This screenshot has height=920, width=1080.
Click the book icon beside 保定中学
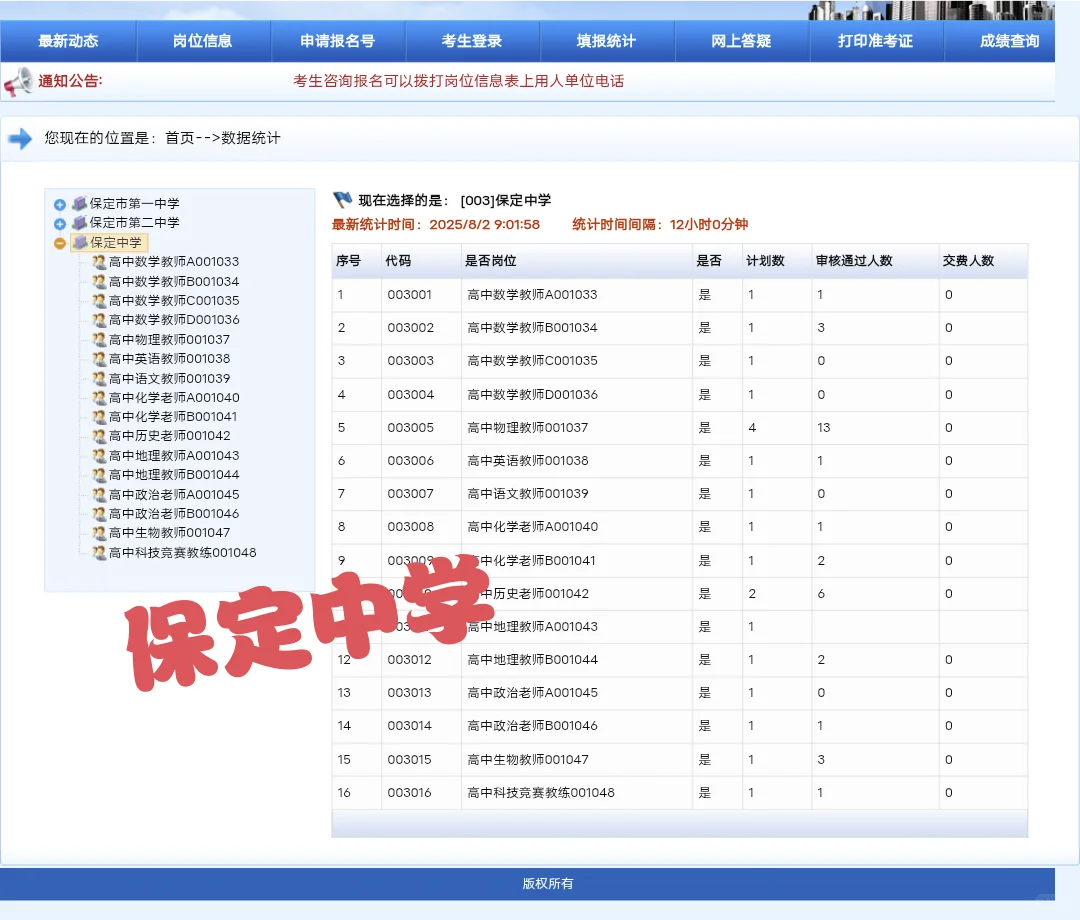pos(80,242)
